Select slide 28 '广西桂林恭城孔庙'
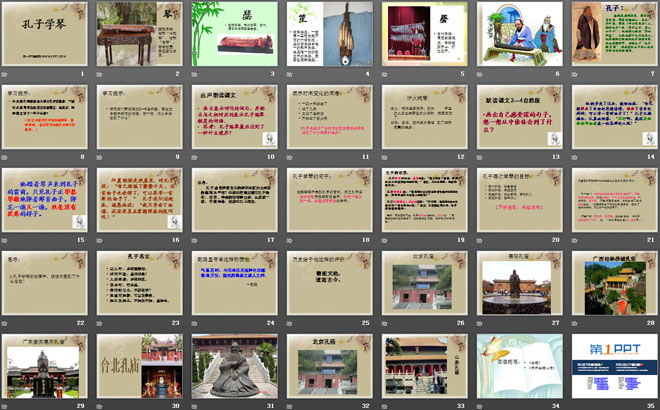Image resolution: width=660 pixels, height=410 pixels. (x=615, y=283)
